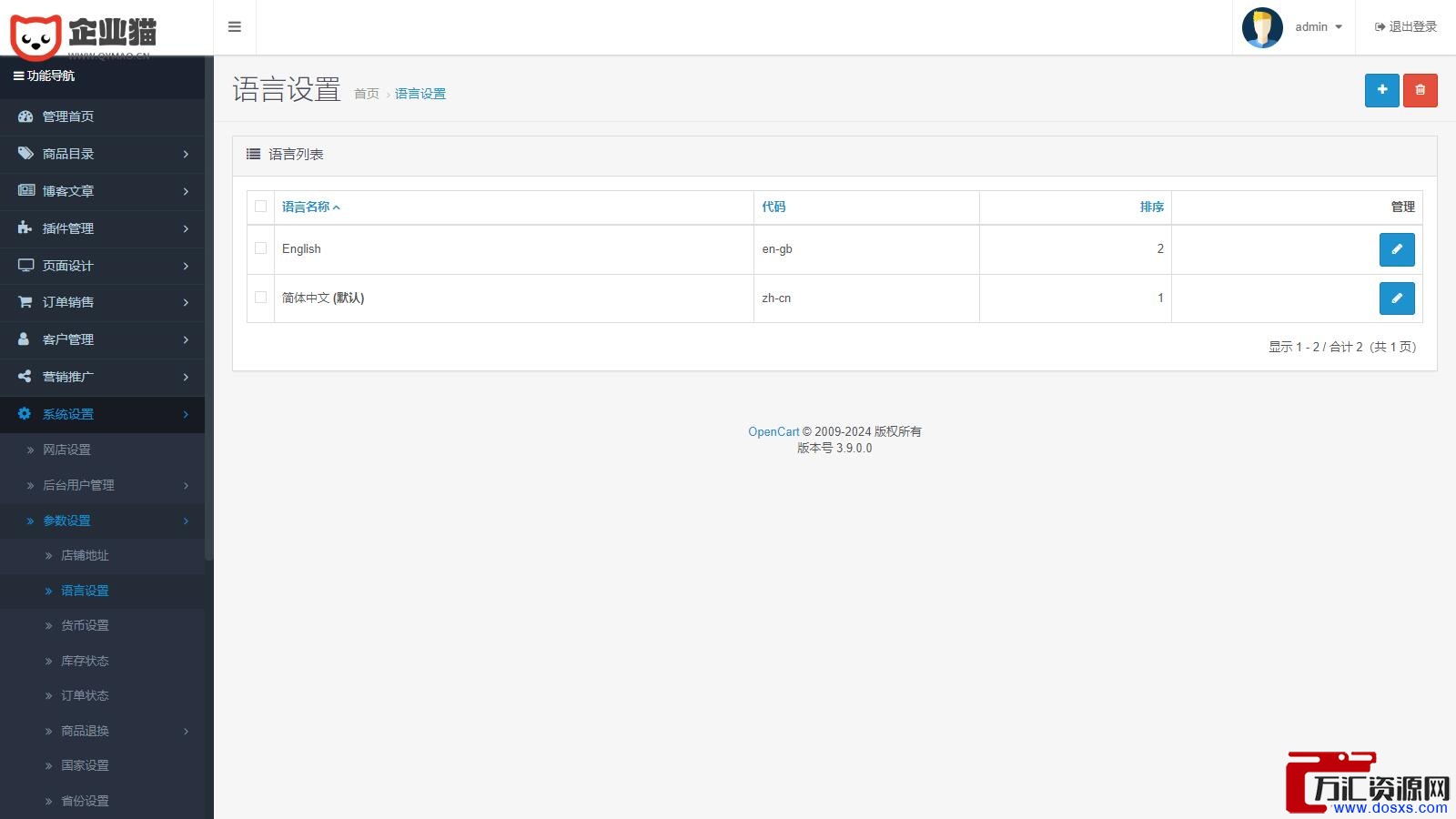The height and width of the screenshot is (819, 1456).
Task: Edit the English language row with pencil icon
Action: click(1396, 249)
